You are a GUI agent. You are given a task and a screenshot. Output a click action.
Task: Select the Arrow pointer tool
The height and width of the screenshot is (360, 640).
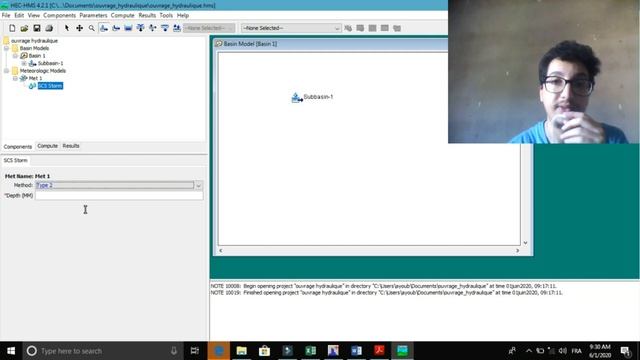point(67,28)
